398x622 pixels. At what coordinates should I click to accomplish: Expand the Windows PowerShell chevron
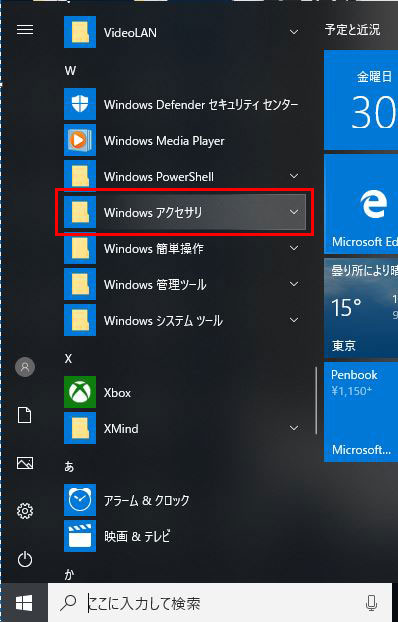(x=294, y=176)
